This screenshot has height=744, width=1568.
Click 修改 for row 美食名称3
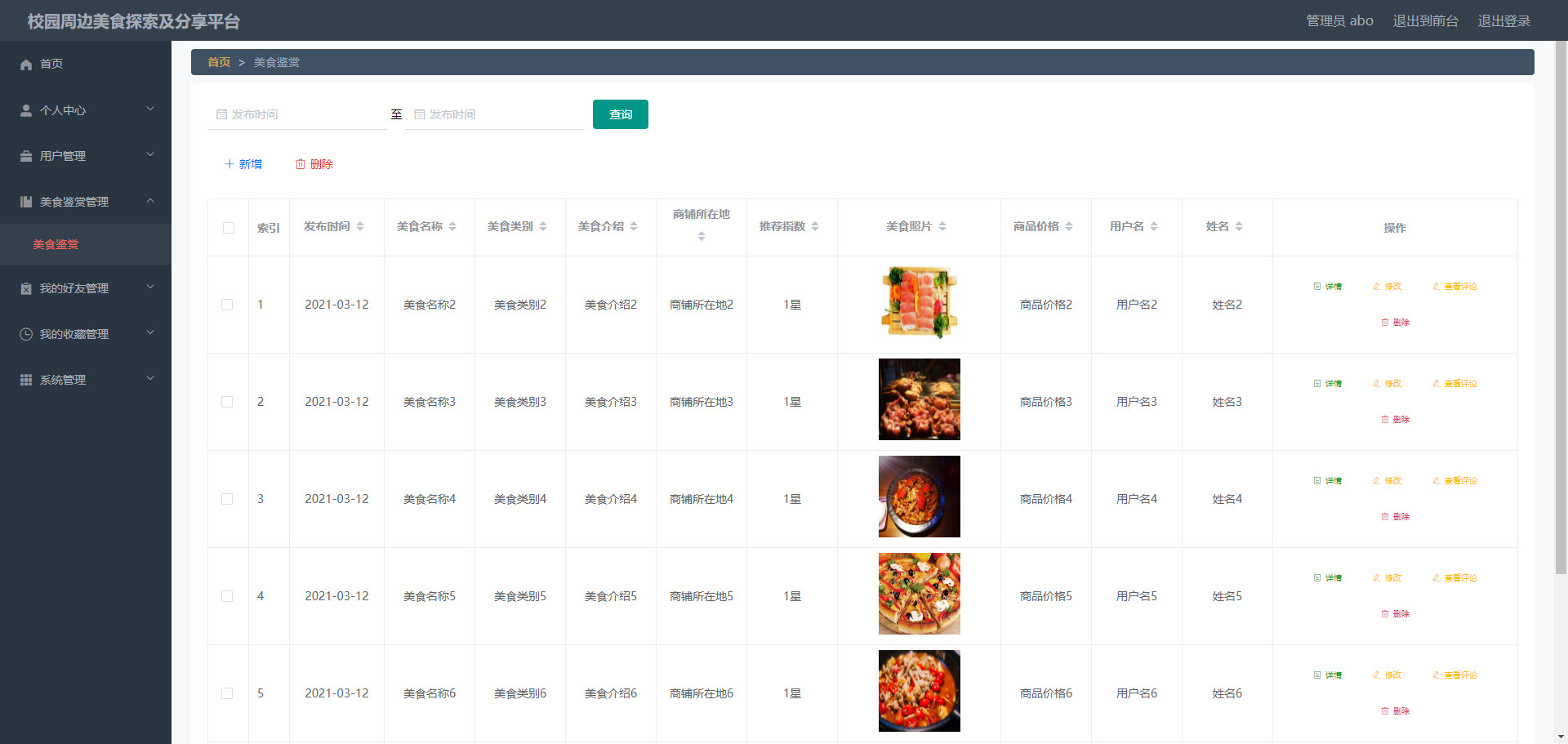pos(1387,384)
